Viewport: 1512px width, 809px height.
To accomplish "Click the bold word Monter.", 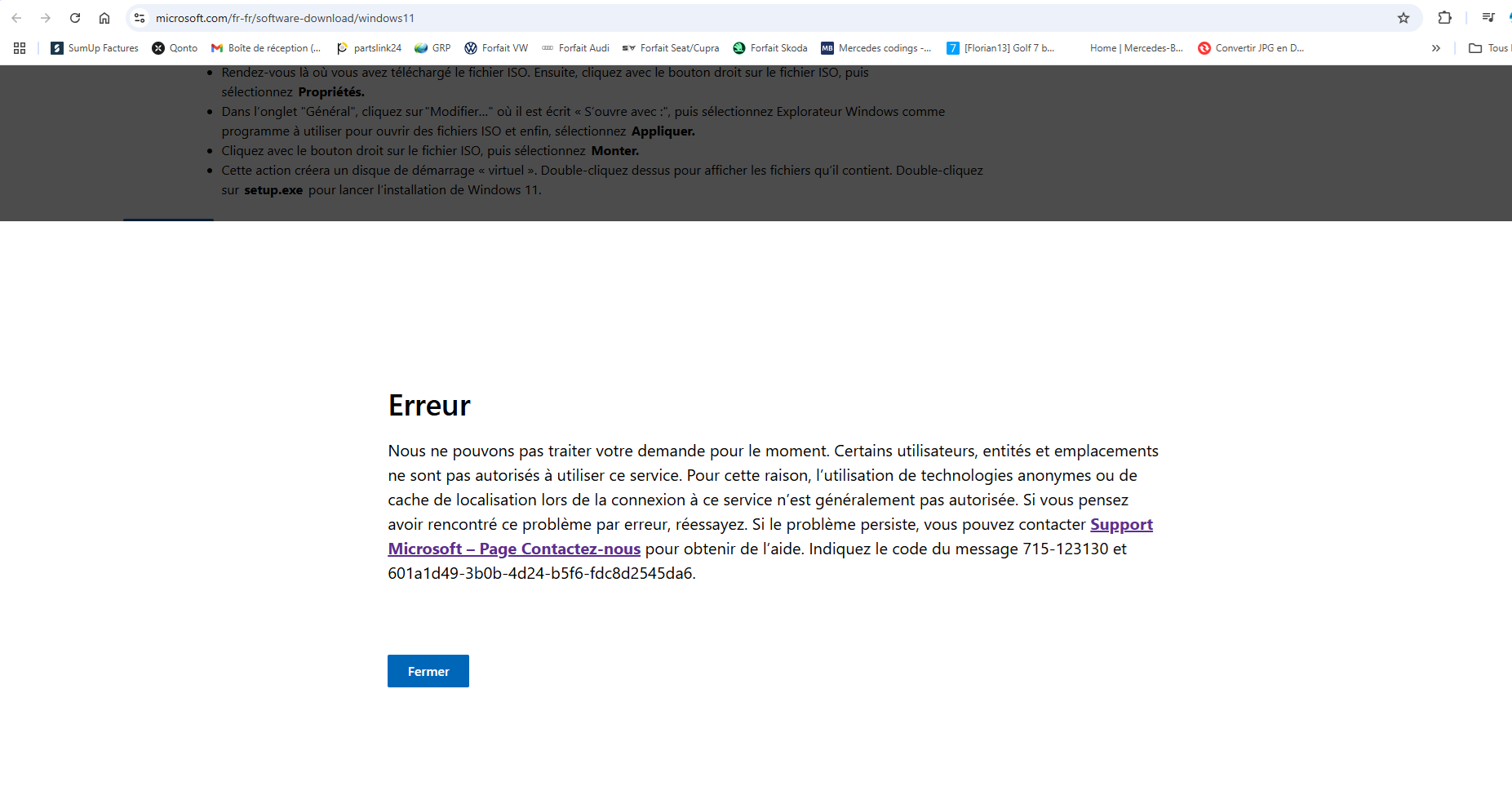I will click(615, 151).
